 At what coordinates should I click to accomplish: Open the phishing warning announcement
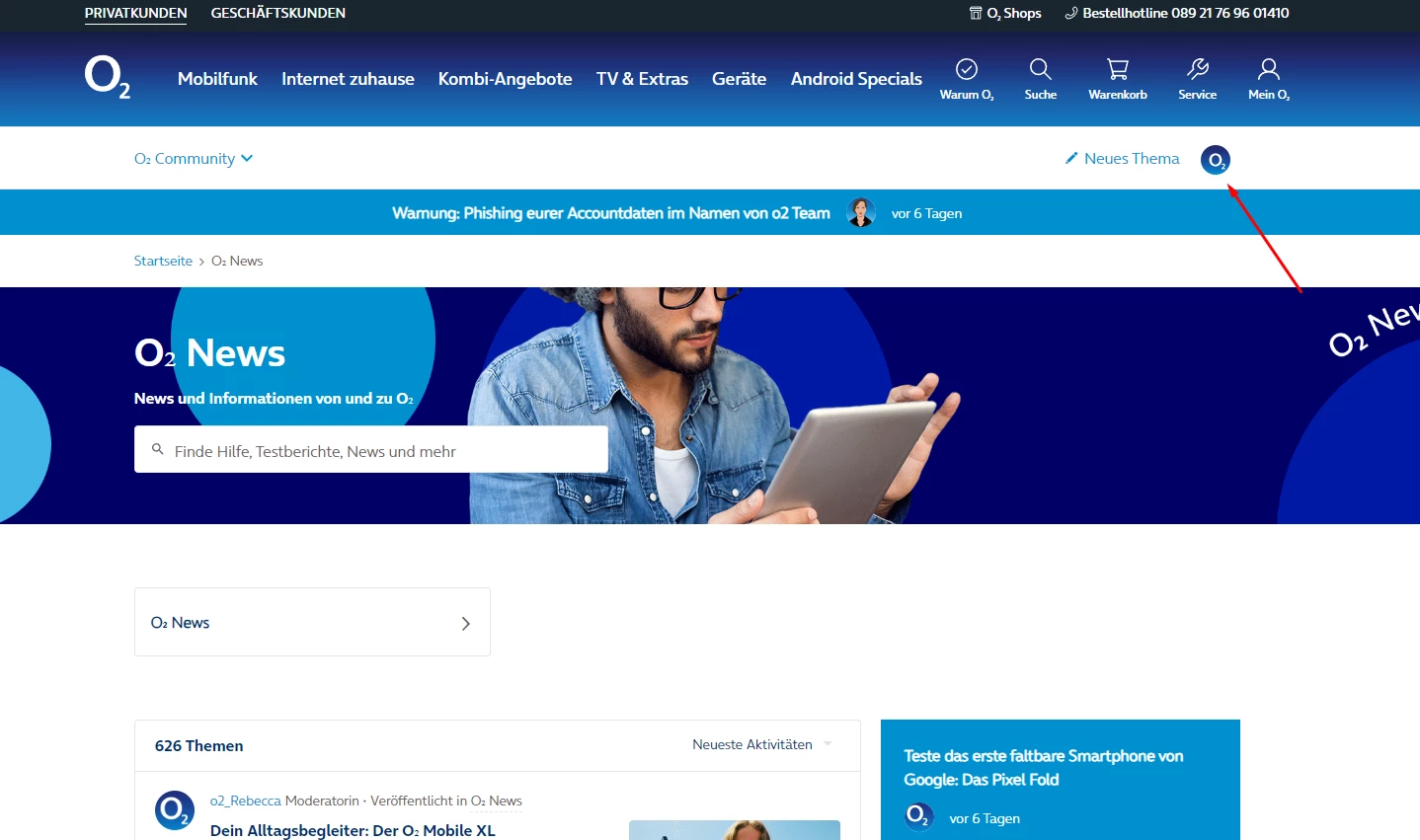pyautogui.click(x=611, y=212)
